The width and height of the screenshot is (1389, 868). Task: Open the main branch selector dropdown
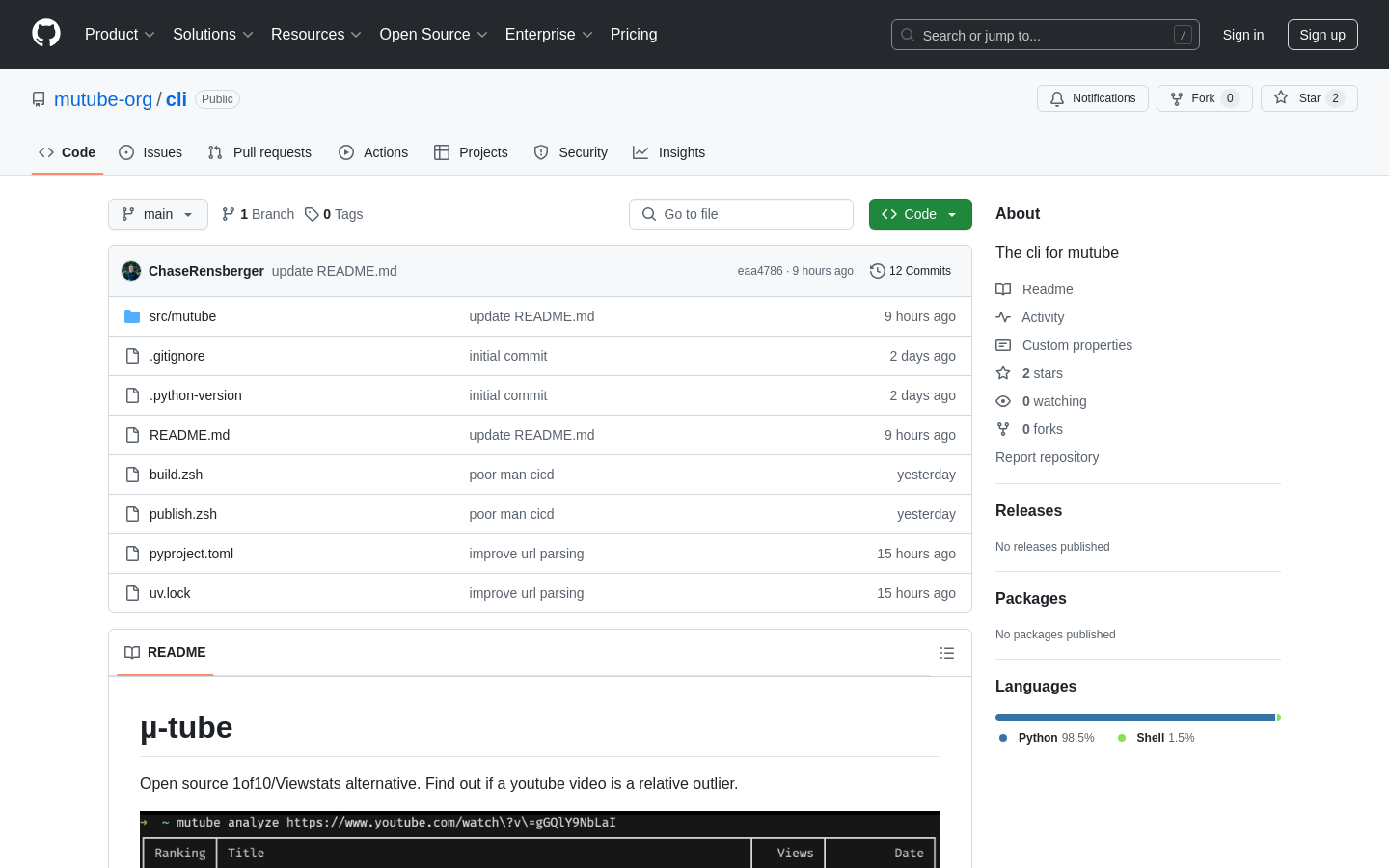158,214
